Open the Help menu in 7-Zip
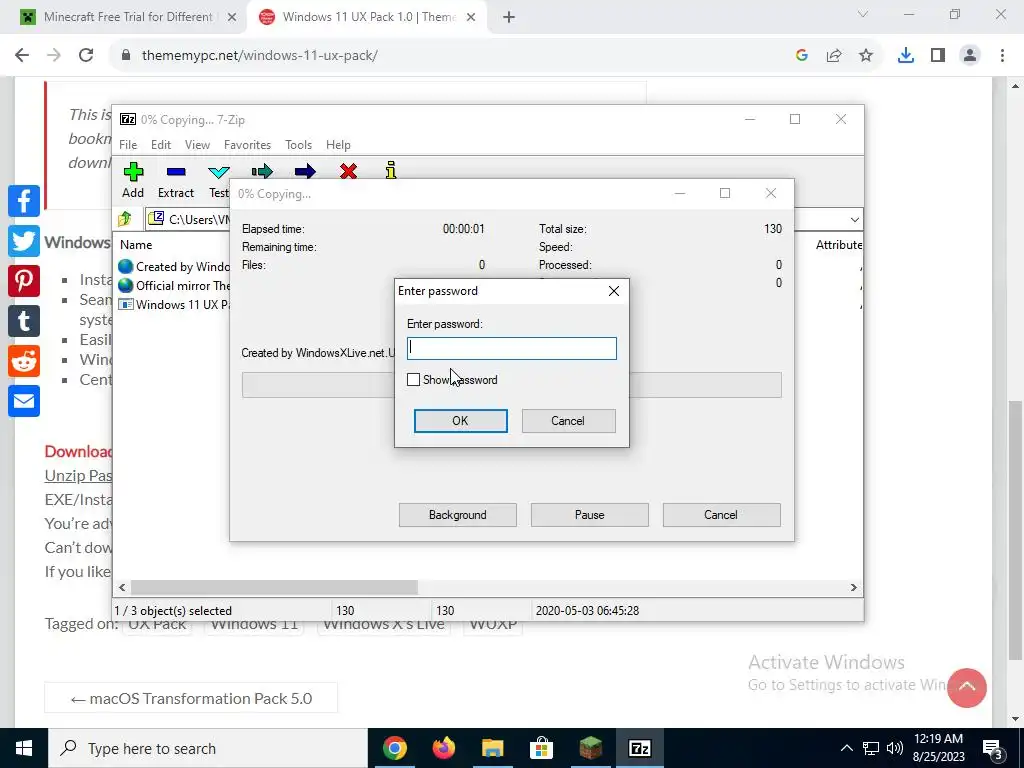The height and width of the screenshot is (768, 1024). pyautogui.click(x=338, y=144)
